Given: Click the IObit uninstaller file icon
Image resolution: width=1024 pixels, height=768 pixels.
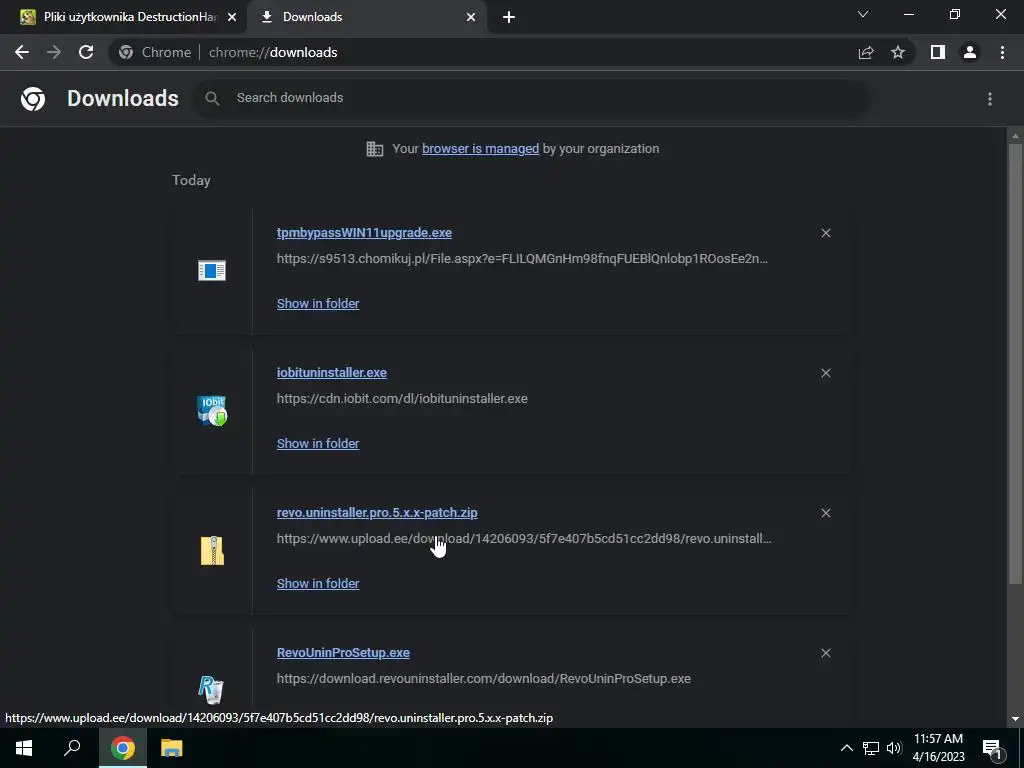Looking at the screenshot, I should [212, 411].
